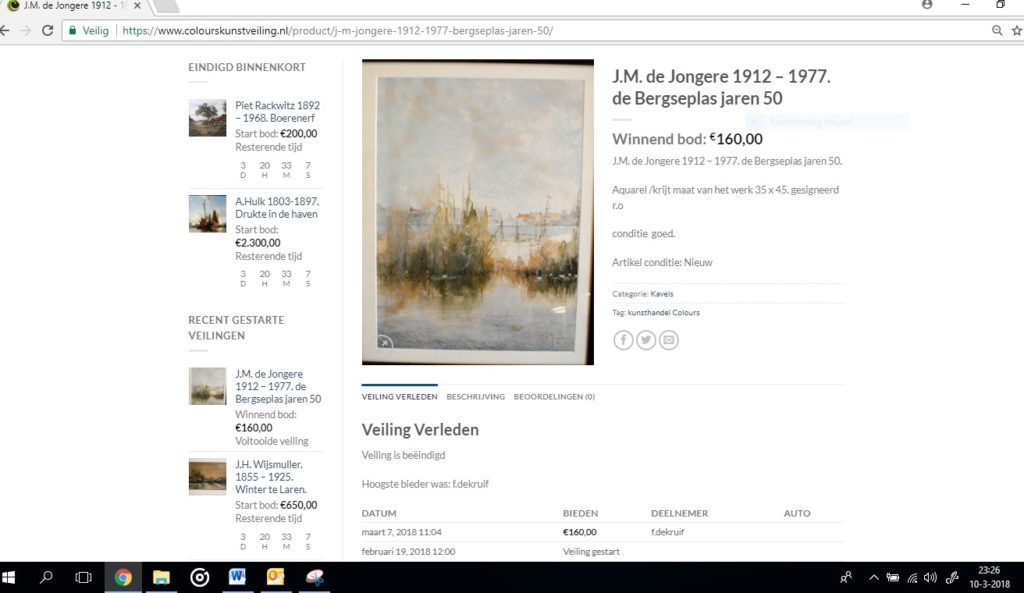Open the clock showing 23:26 10-3-2018
1024x593 pixels.
click(989, 577)
